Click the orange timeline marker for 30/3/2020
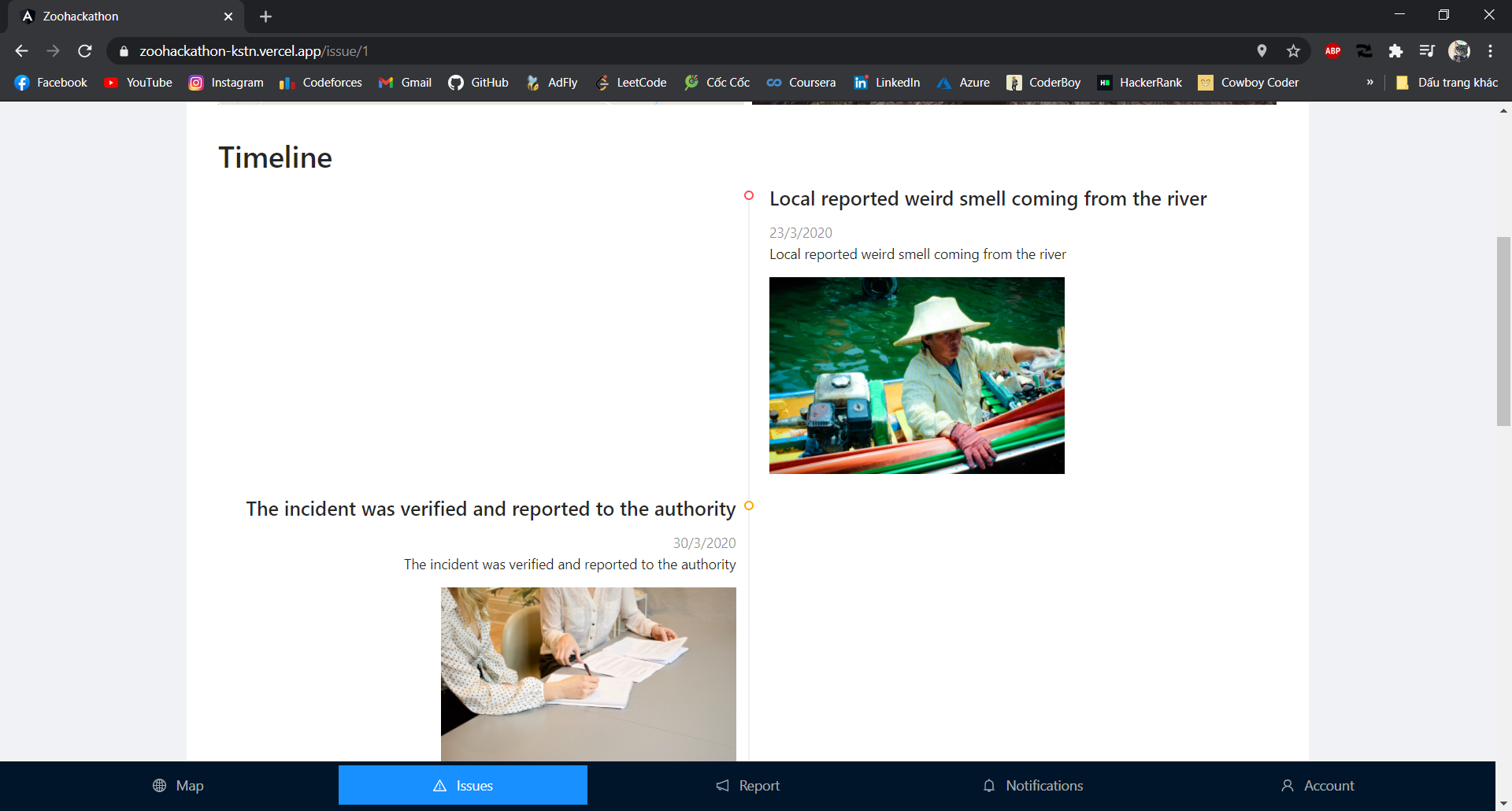Screen dimensions: 1512x811 [x=749, y=505]
